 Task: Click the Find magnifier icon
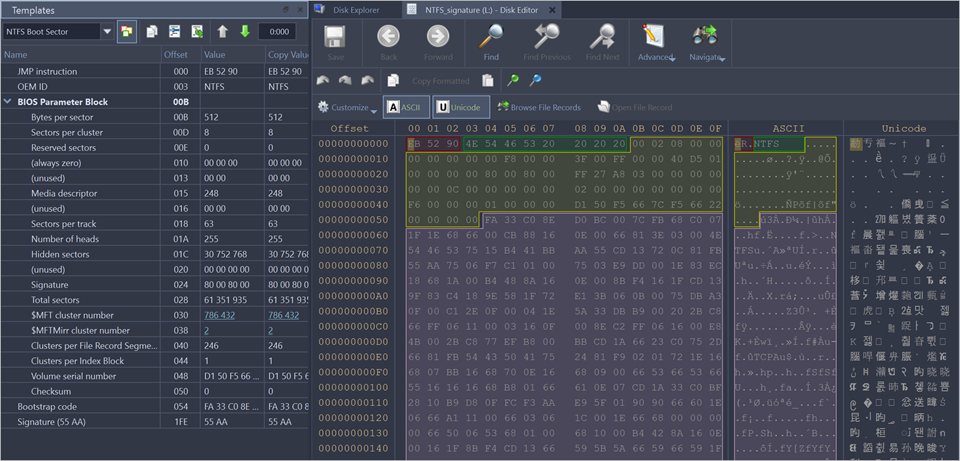[490, 38]
